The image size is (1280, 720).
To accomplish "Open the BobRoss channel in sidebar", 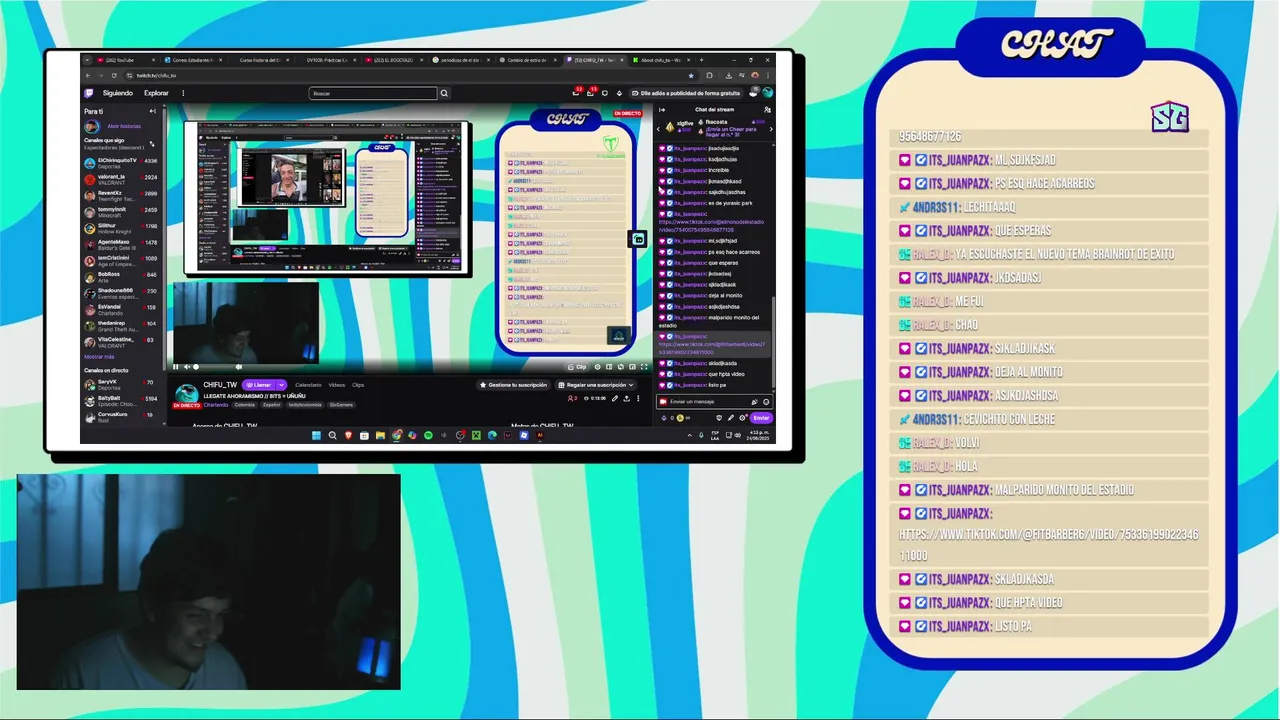I will click(x=120, y=275).
